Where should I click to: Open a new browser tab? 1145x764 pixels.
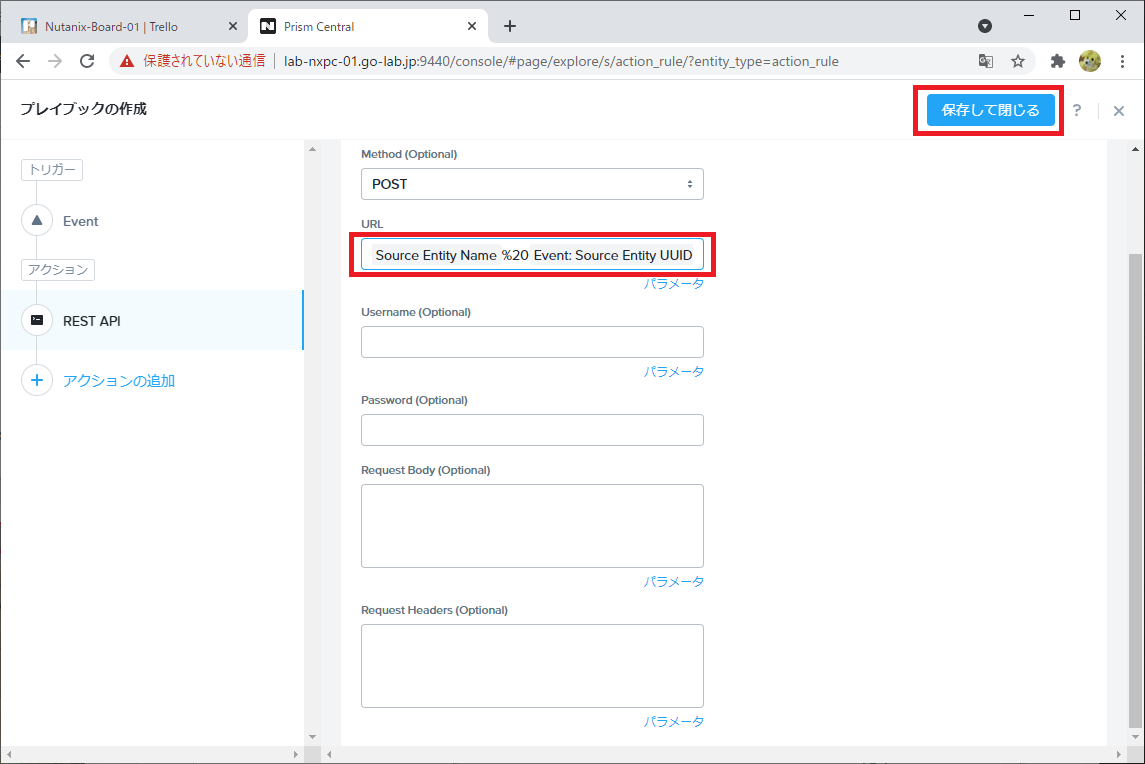coord(510,26)
